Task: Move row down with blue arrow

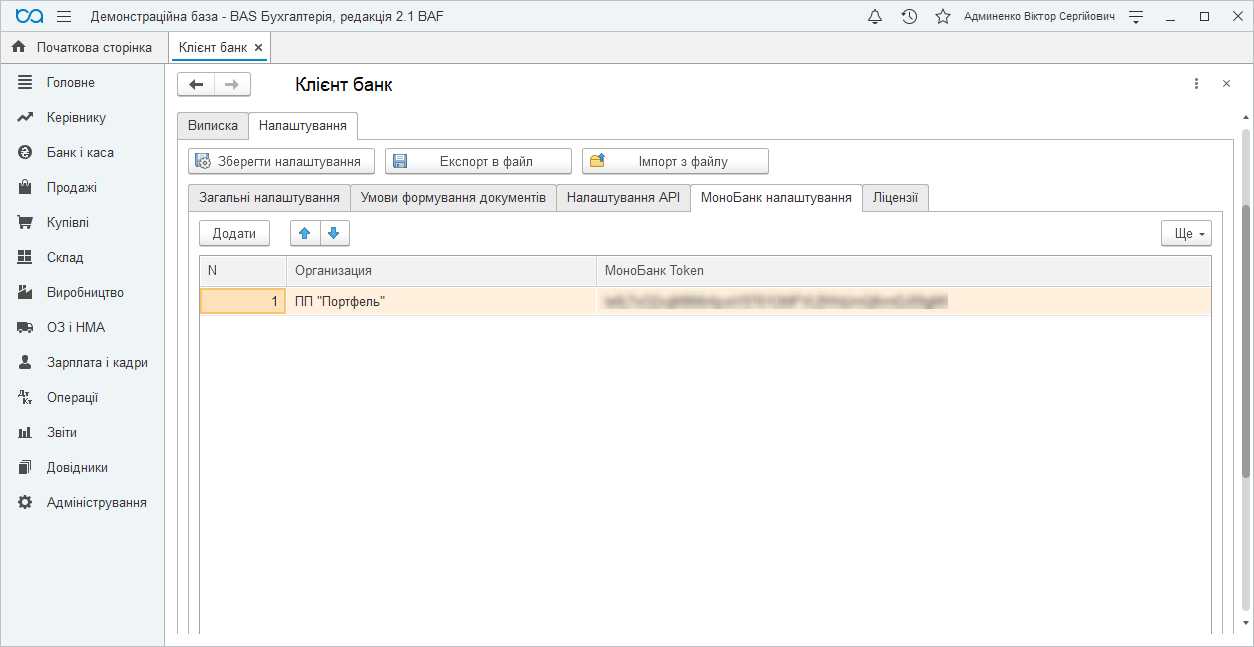Action: (x=334, y=233)
